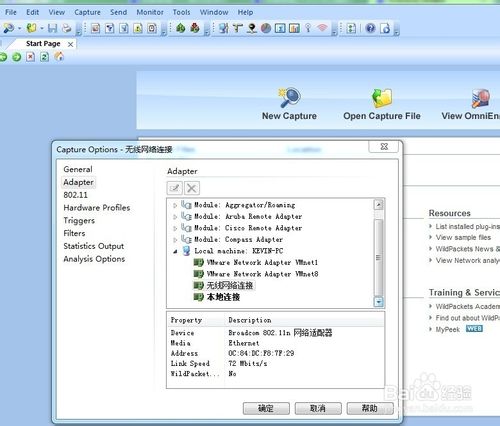Image resolution: width=500 pixels, height=426 pixels.
Task: Select the Start Page tab
Action: 43,44
